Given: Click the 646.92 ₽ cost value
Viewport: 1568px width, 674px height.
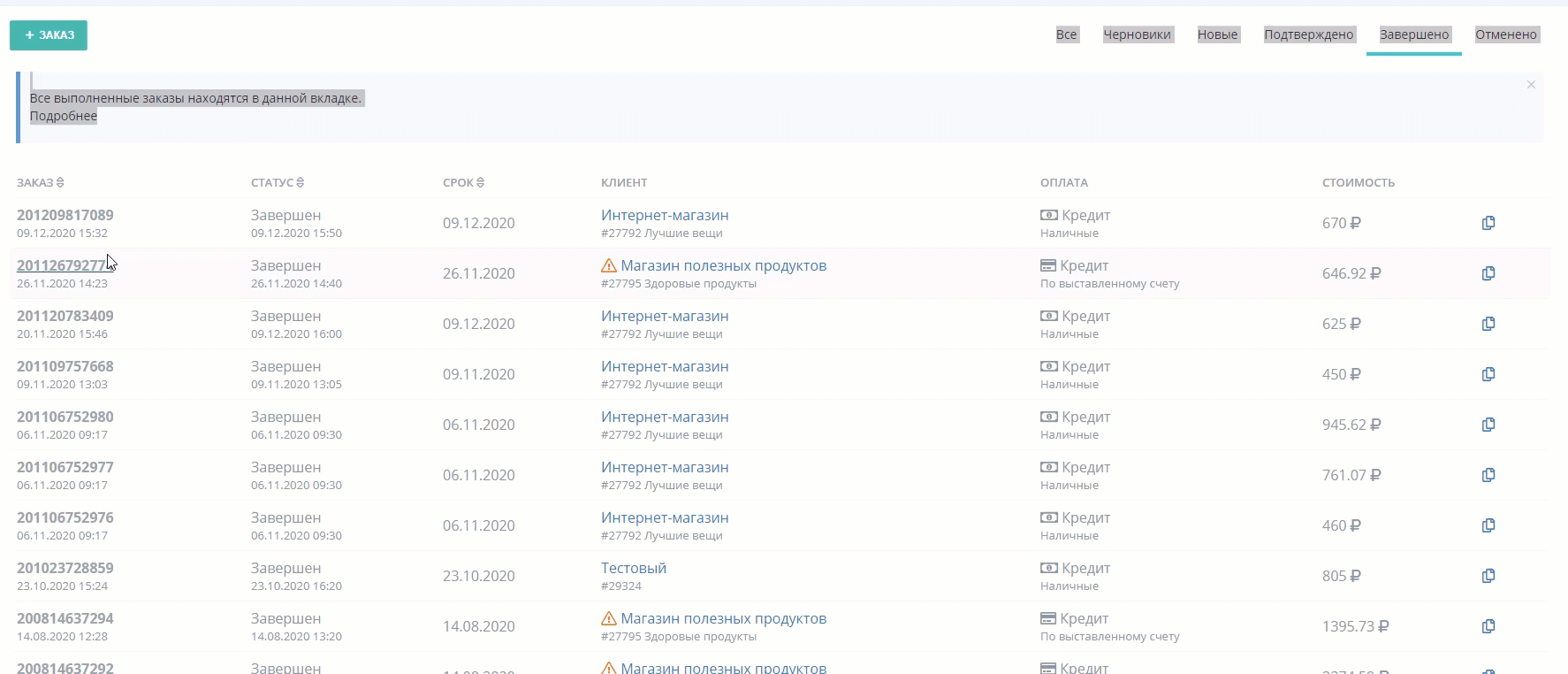Looking at the screenshot, I should [x=1351, y=273].
